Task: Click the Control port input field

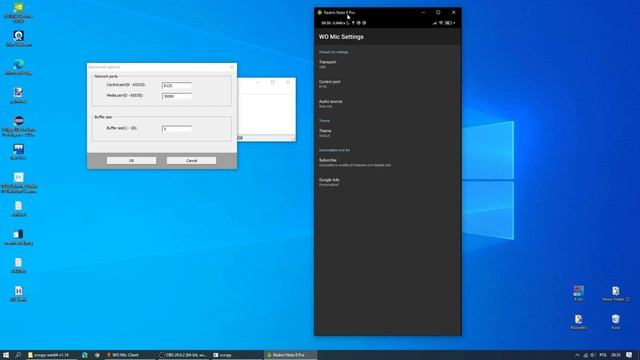Action: pyautogui.click(x=177, y=85)
